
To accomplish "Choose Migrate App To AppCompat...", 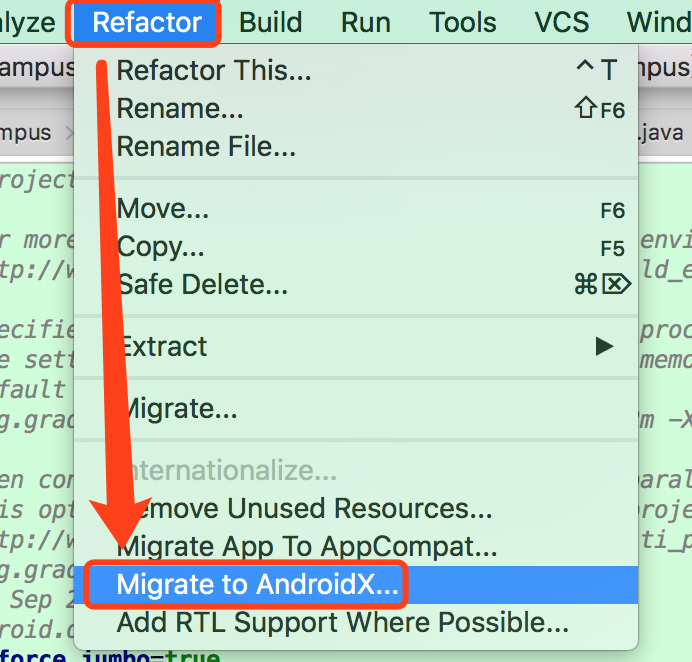I will 307,547.
